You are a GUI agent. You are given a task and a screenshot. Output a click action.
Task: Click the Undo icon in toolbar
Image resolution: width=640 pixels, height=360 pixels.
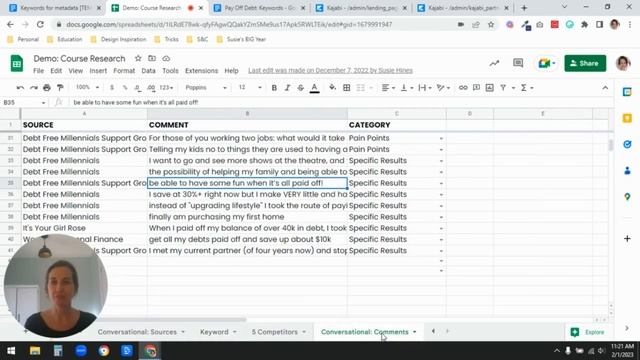pos(20,88)
